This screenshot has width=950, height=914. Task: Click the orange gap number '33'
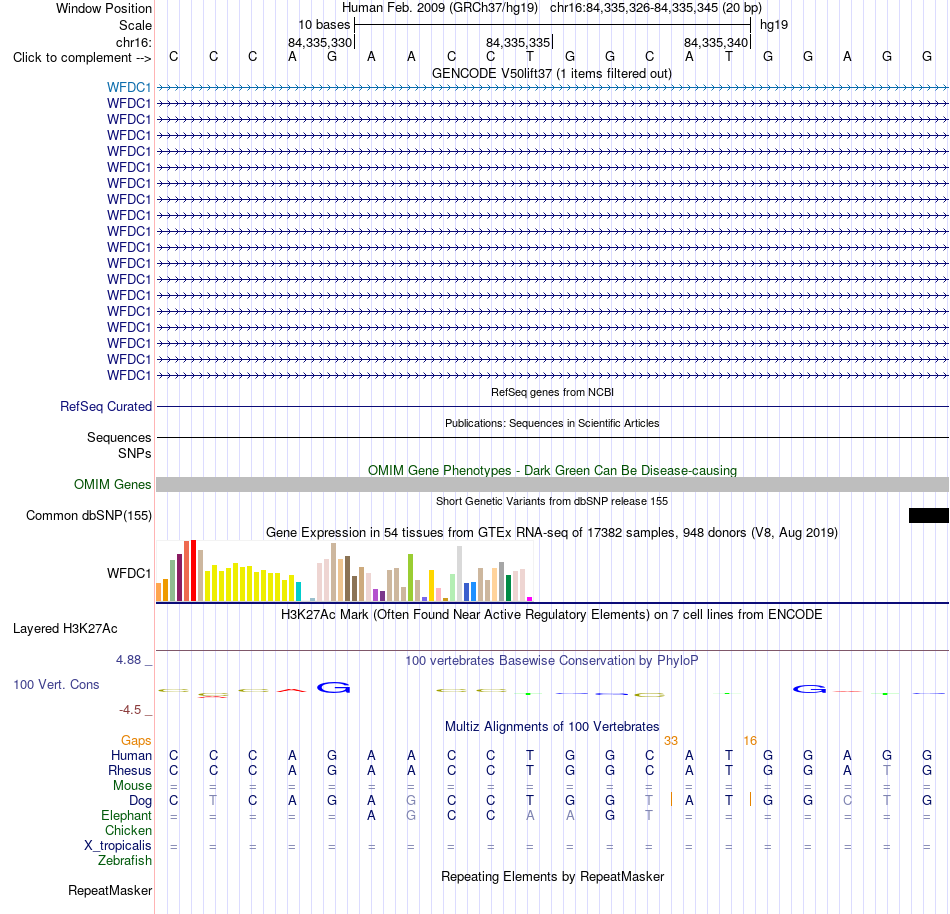671,740
